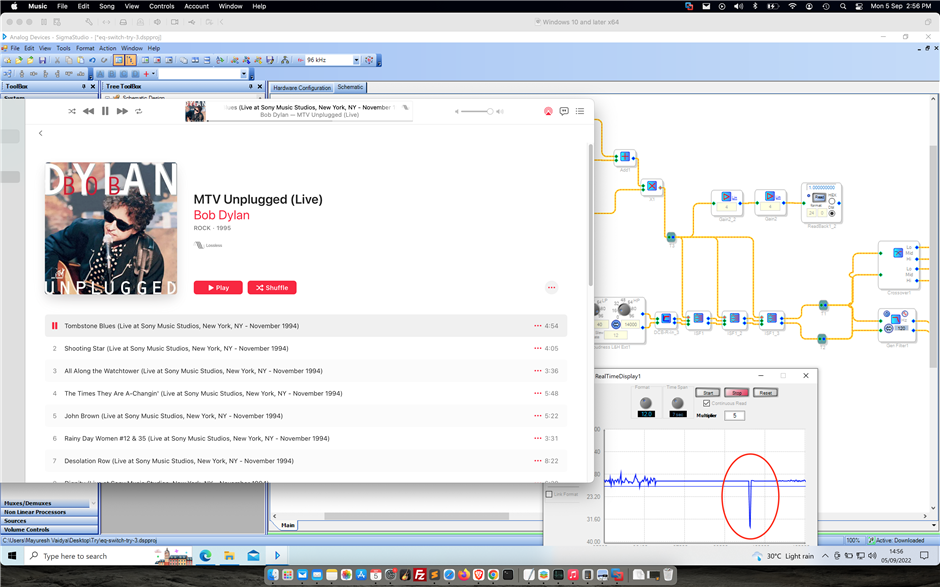Select track John Brown
Viewport: 940px width, 587px height.
[306, 416]
